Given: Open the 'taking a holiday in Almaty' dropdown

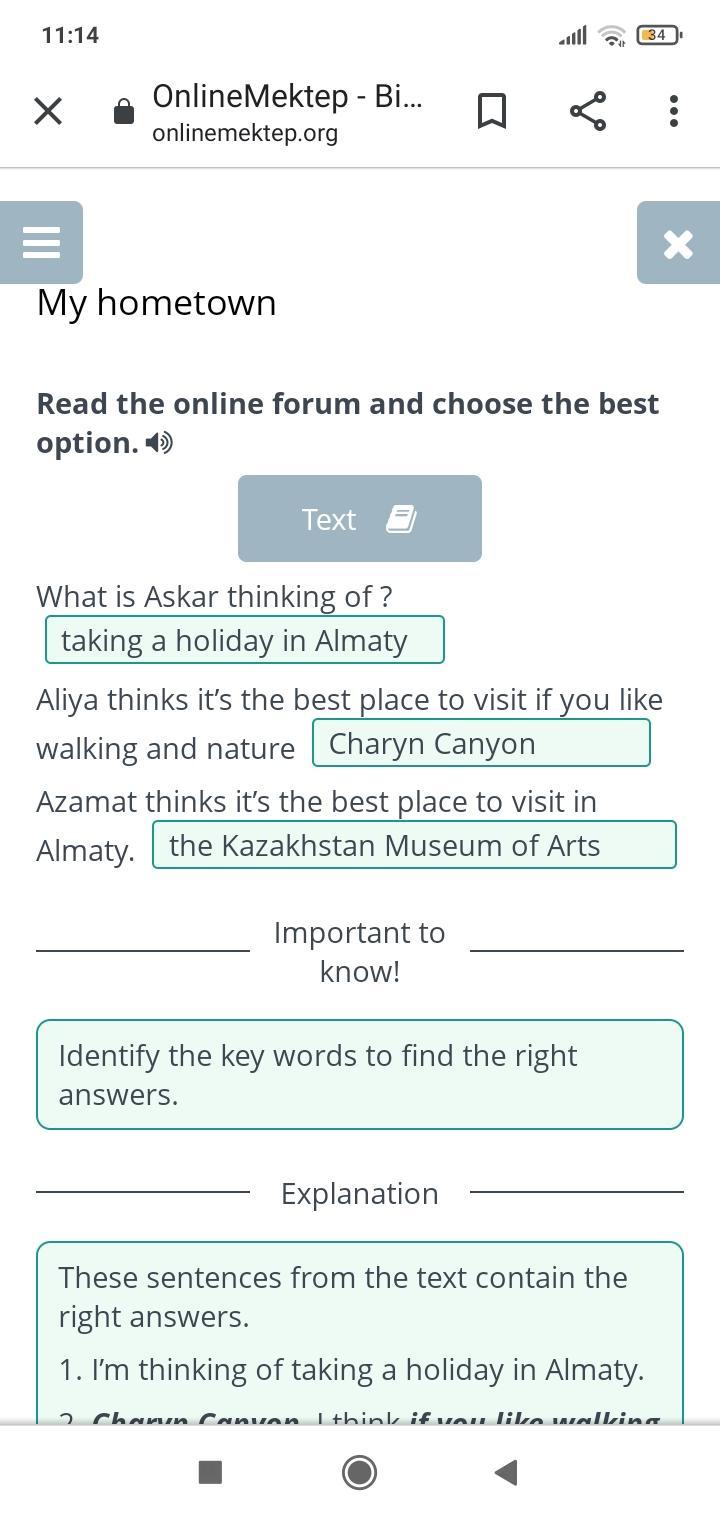Looking at the screenshot, I should click(x=245, y=640).
